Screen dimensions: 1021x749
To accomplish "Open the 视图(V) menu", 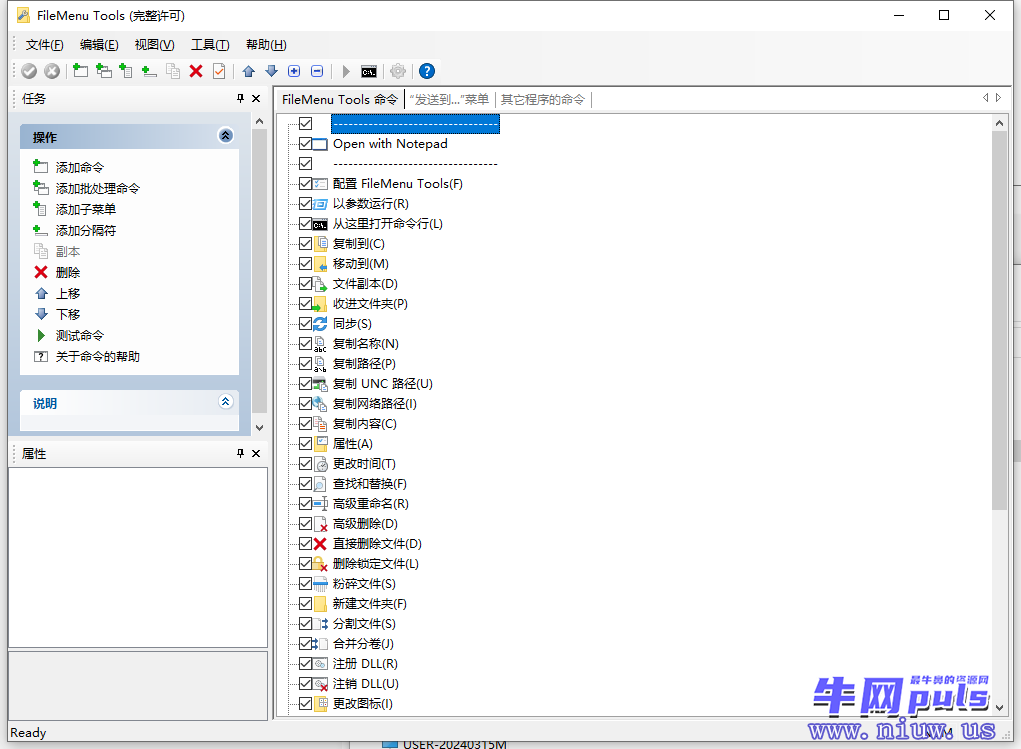I will [154, 45].
